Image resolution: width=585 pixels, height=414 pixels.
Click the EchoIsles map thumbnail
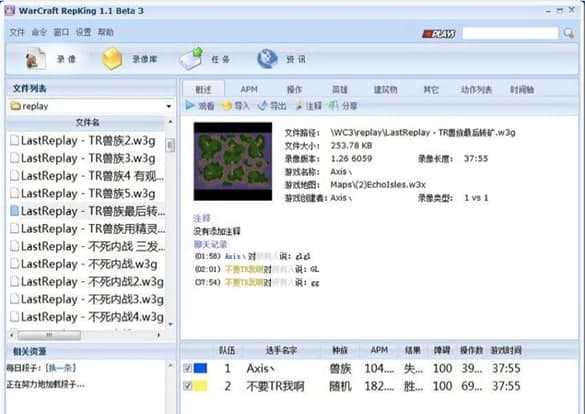coord(233,161)
